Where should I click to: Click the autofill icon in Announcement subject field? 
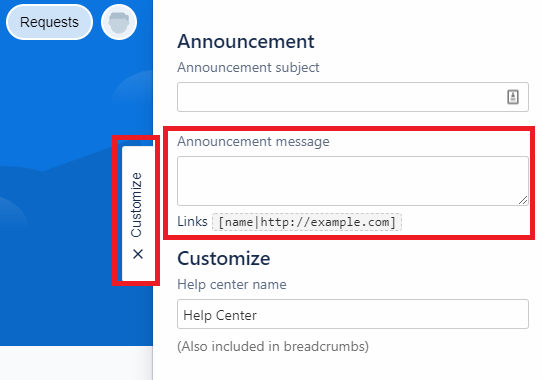pyautogui.click(x=513, y=97)
